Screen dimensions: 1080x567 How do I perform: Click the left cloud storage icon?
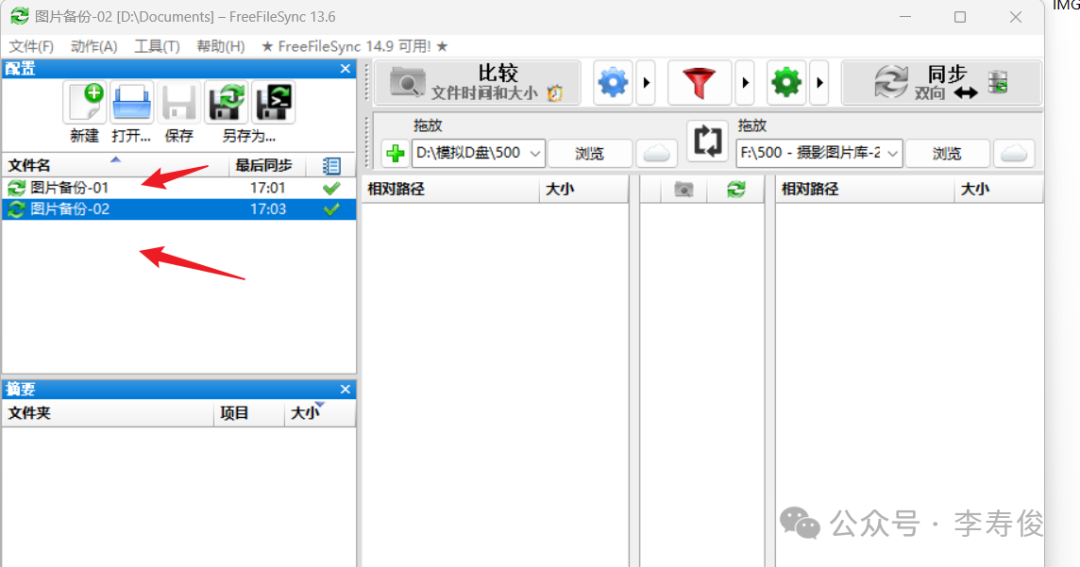coord(656,154)
